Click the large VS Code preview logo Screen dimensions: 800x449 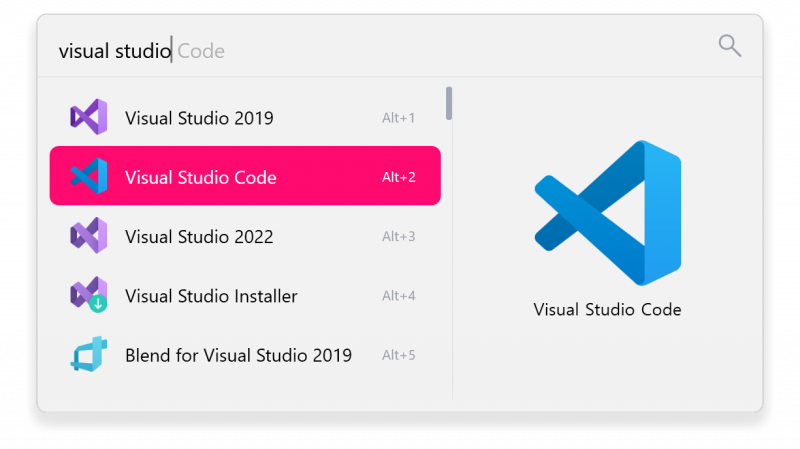[x=607, y=213]
